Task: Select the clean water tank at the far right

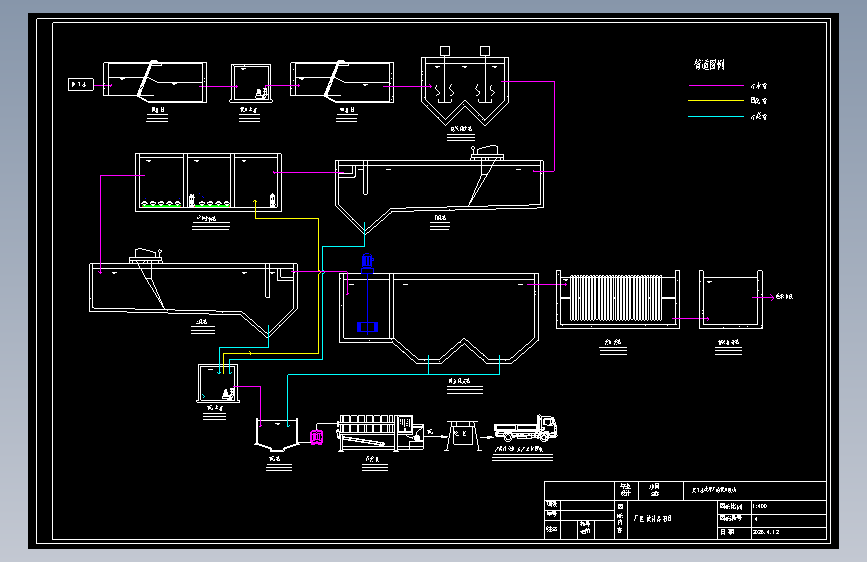Action: tap(731, 299)
